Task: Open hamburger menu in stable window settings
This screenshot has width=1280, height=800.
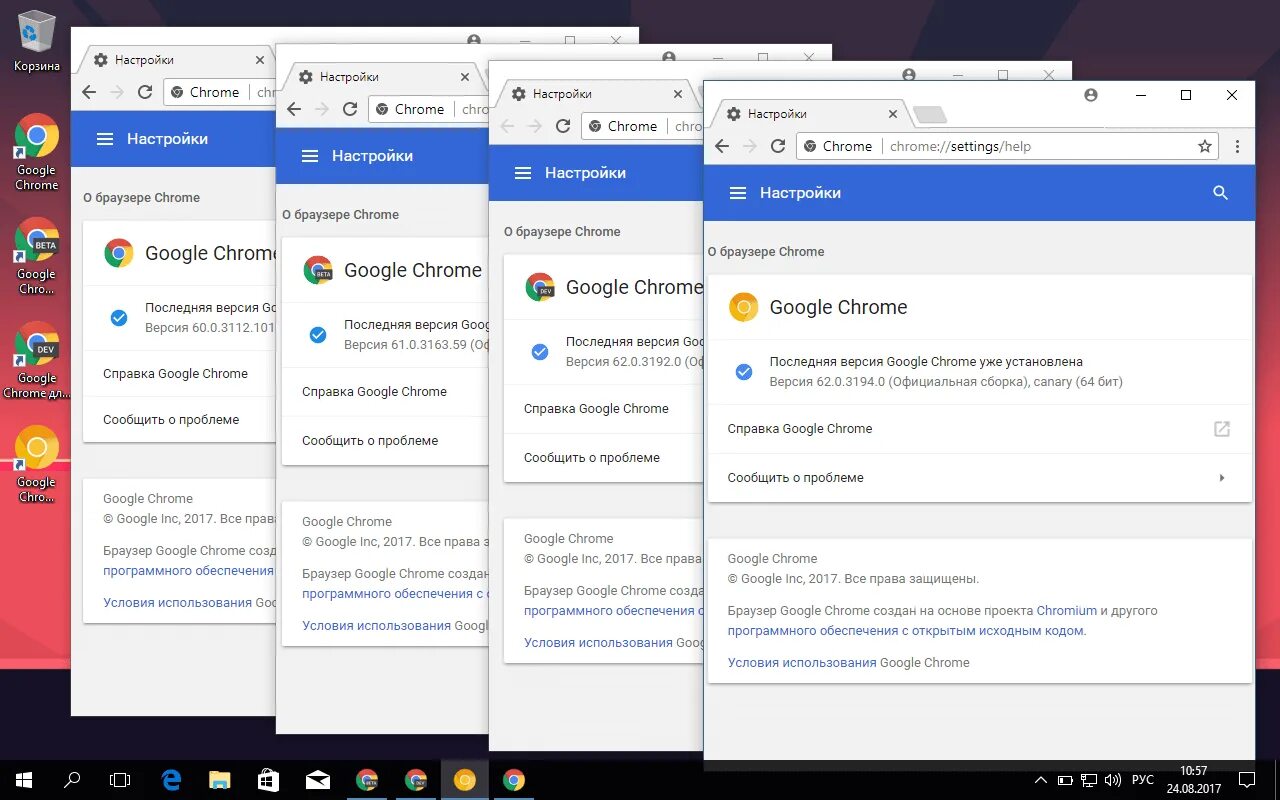Action: click(105, 139)
